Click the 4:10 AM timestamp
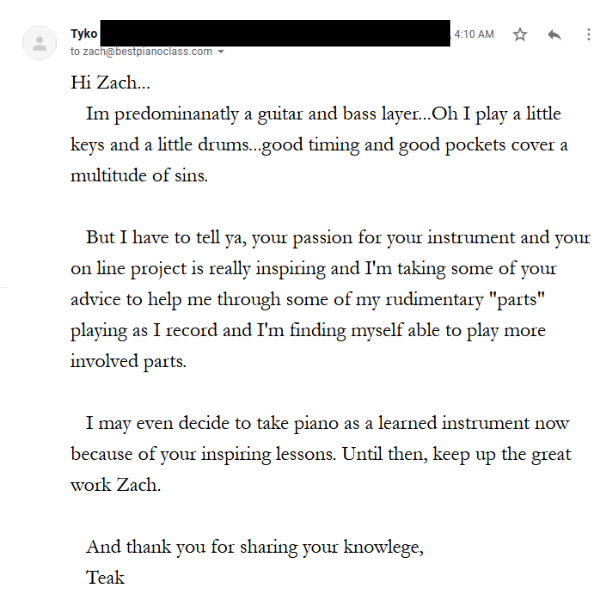Image resolution: width=600 pixels, height=600 pixels. pyautogui.click(x=473, y=35)
